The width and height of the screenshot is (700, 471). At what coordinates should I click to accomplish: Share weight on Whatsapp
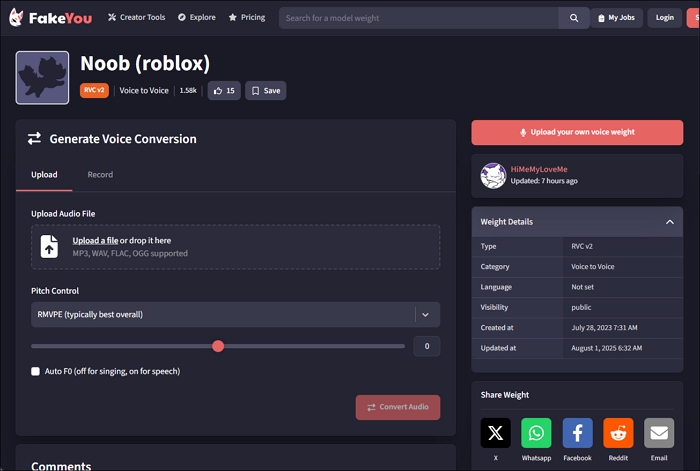click(x=536, y=433)
